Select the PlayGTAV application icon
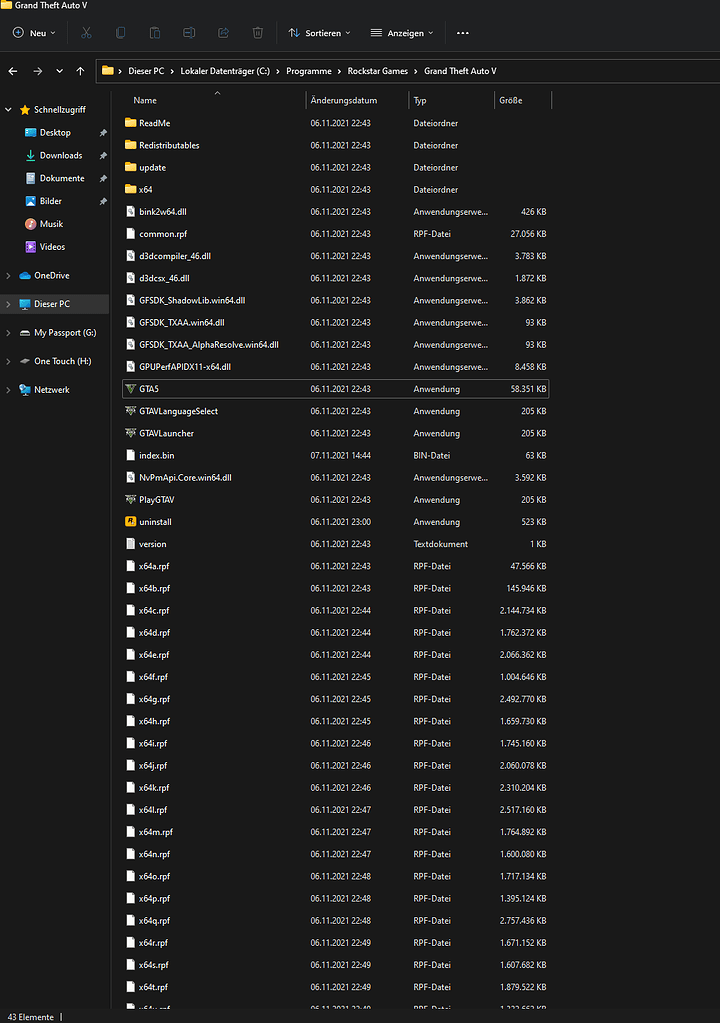Viewport: 720px width, 1023px height. (130, 500)
